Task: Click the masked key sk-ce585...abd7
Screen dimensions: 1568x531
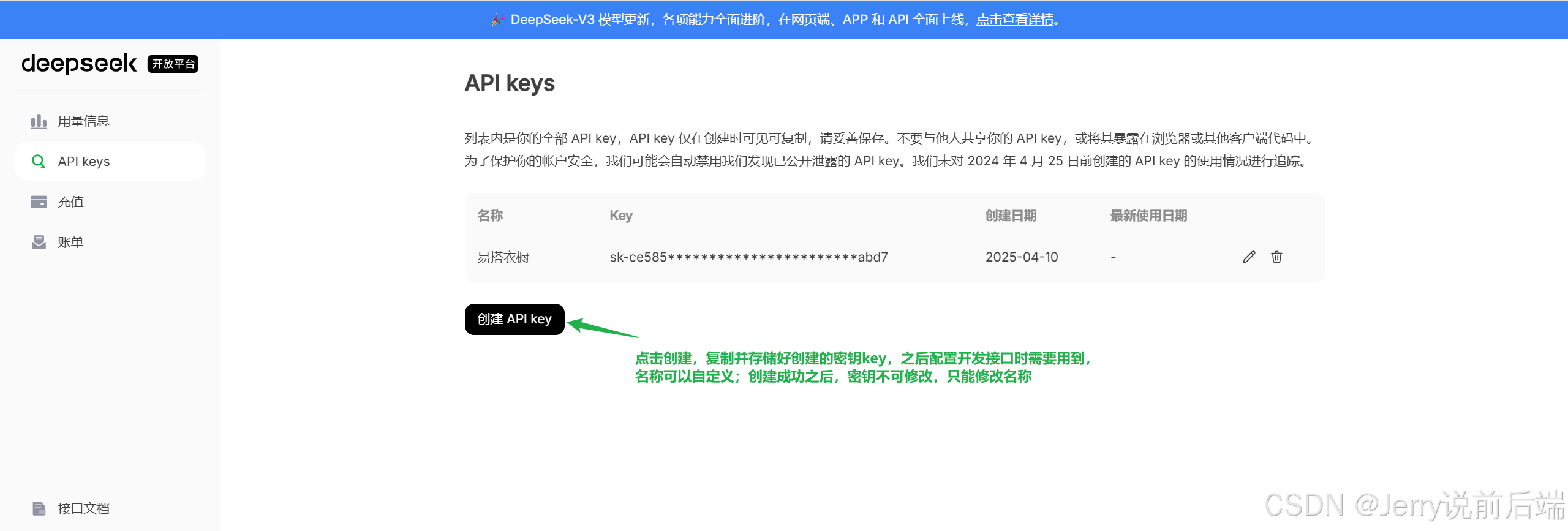Action: click(748, 257)
